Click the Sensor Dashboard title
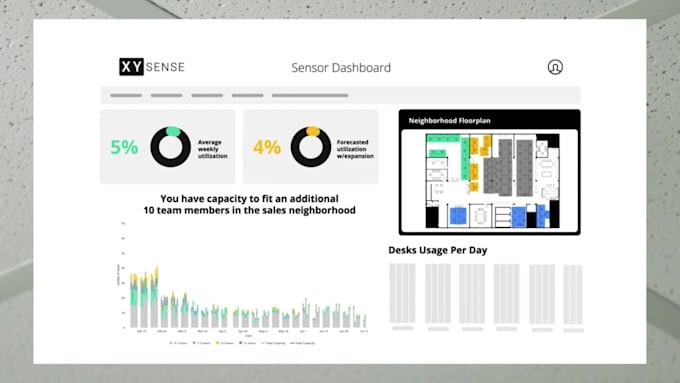 tap(341, 68)
